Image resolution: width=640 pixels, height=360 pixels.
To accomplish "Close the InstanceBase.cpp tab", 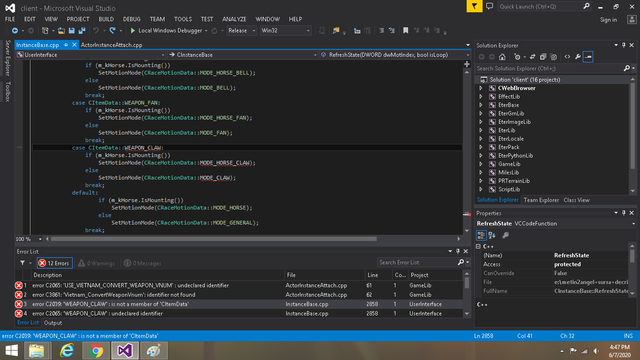I will pyautogui.click(x=74, y=45).
